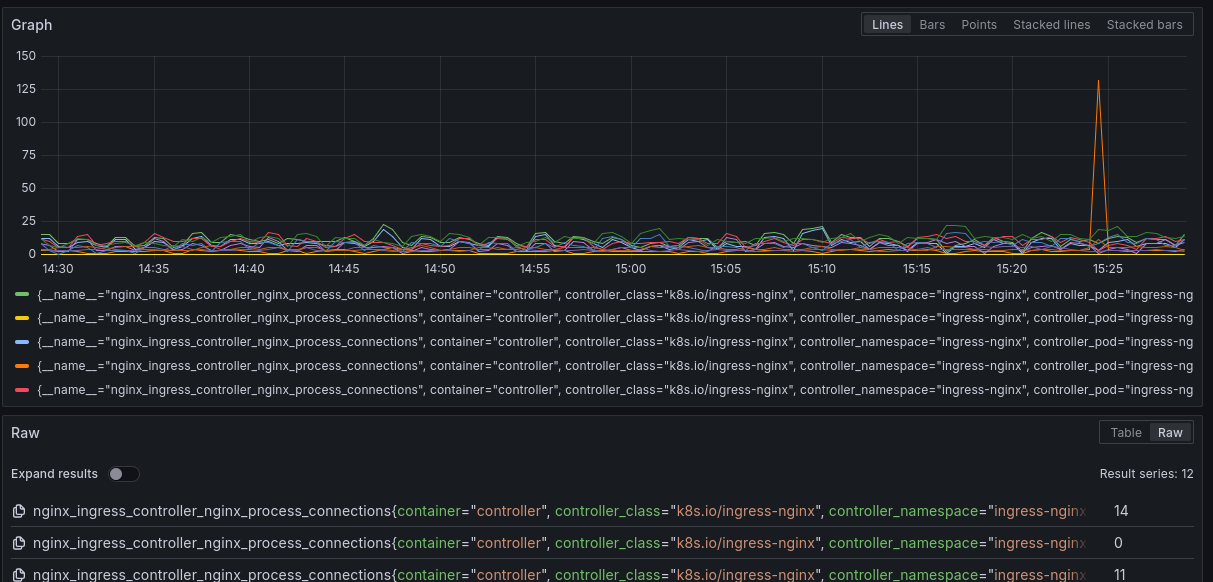The width and height of the screenshot is (1213, 582).
Task: Switch to Stacked bars graph style
Action: 1144,25
